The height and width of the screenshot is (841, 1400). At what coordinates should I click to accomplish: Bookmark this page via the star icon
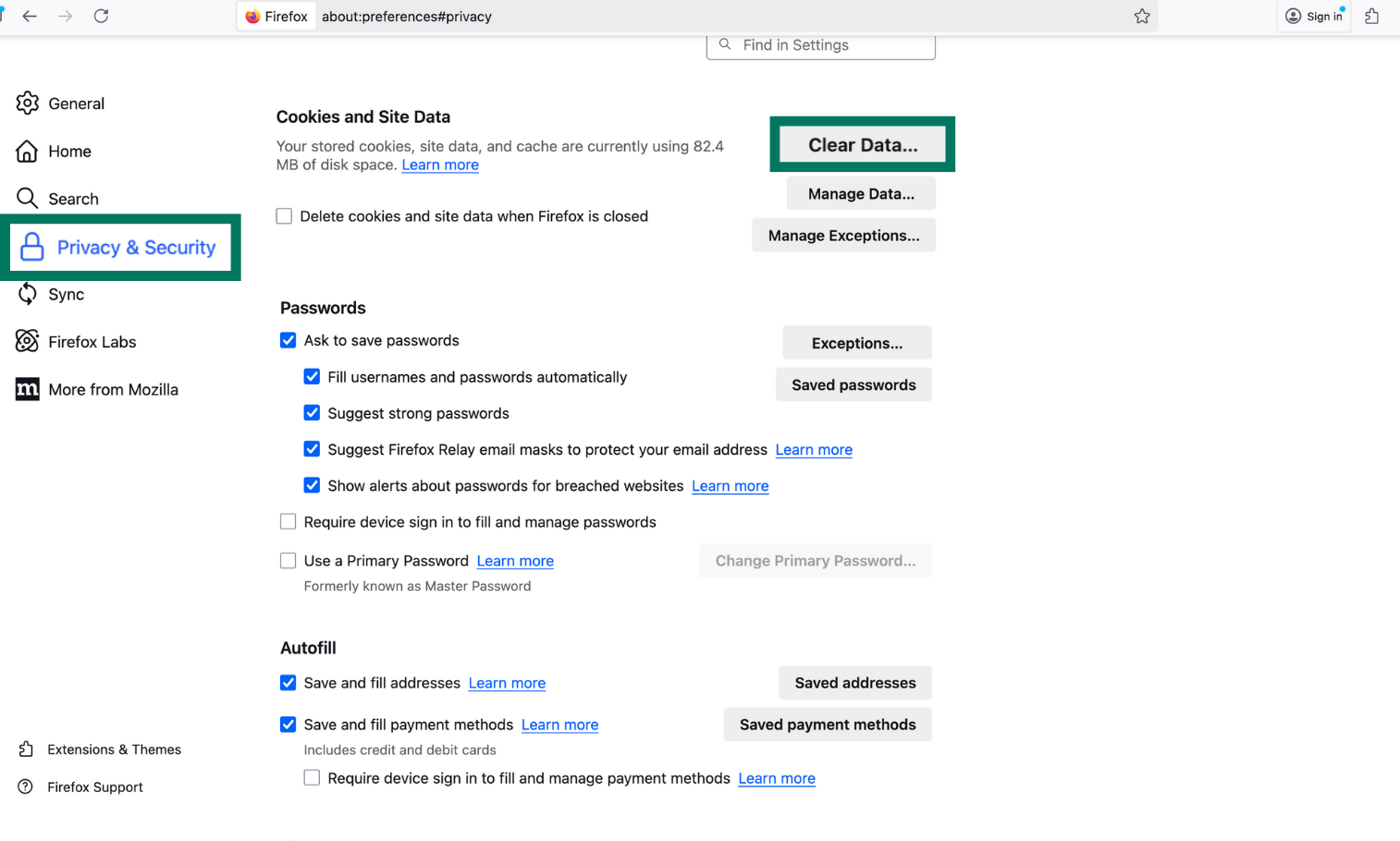tap(1142, 16)
